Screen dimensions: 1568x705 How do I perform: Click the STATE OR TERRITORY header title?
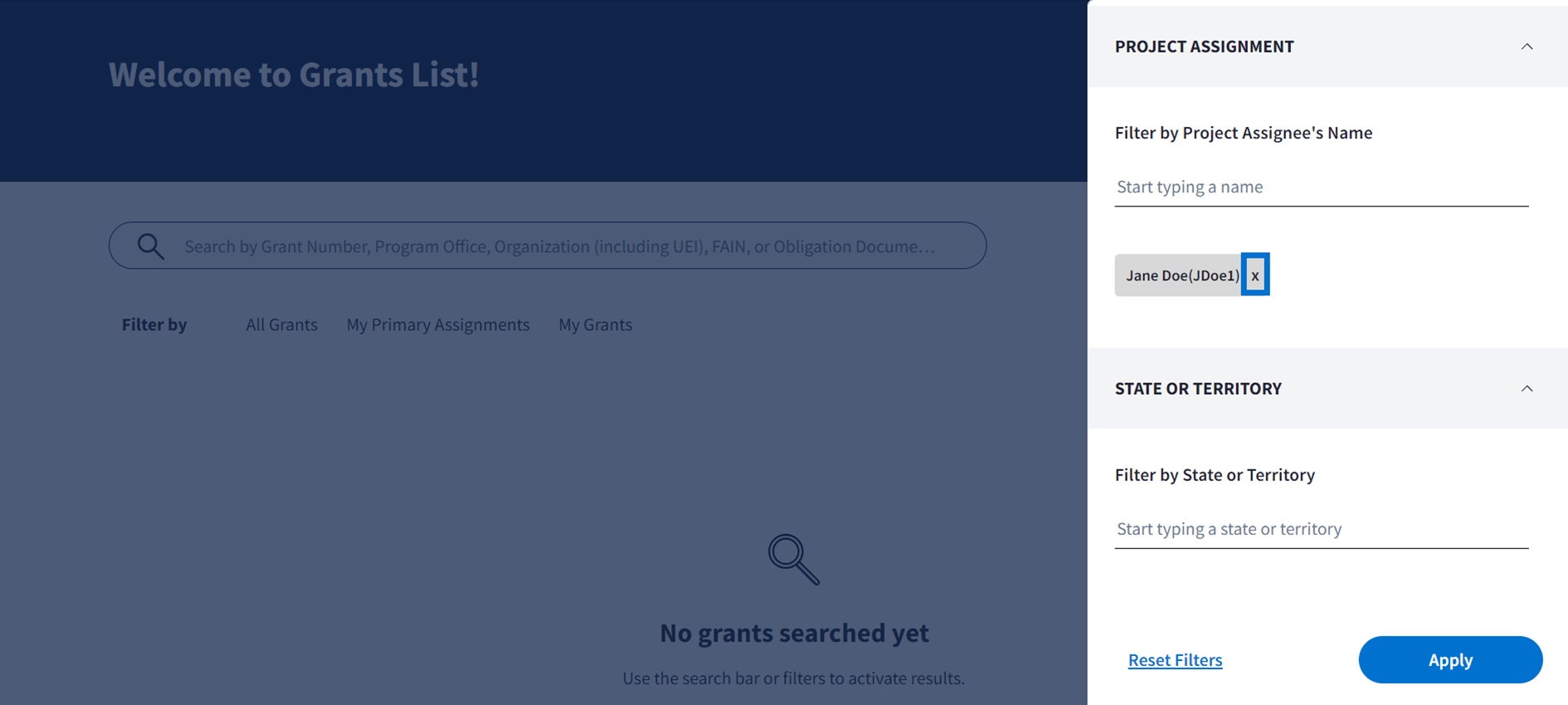tap(1198, 389)
